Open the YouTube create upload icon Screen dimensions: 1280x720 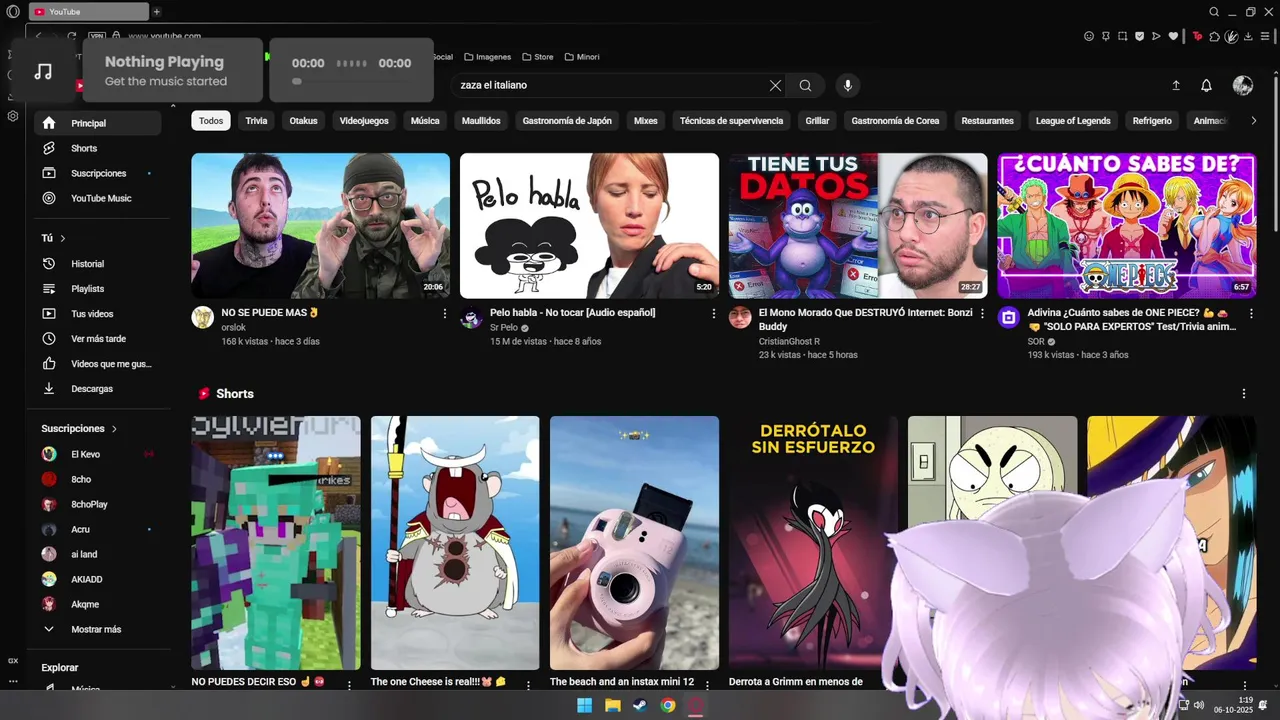click(x=1176, y=85)
